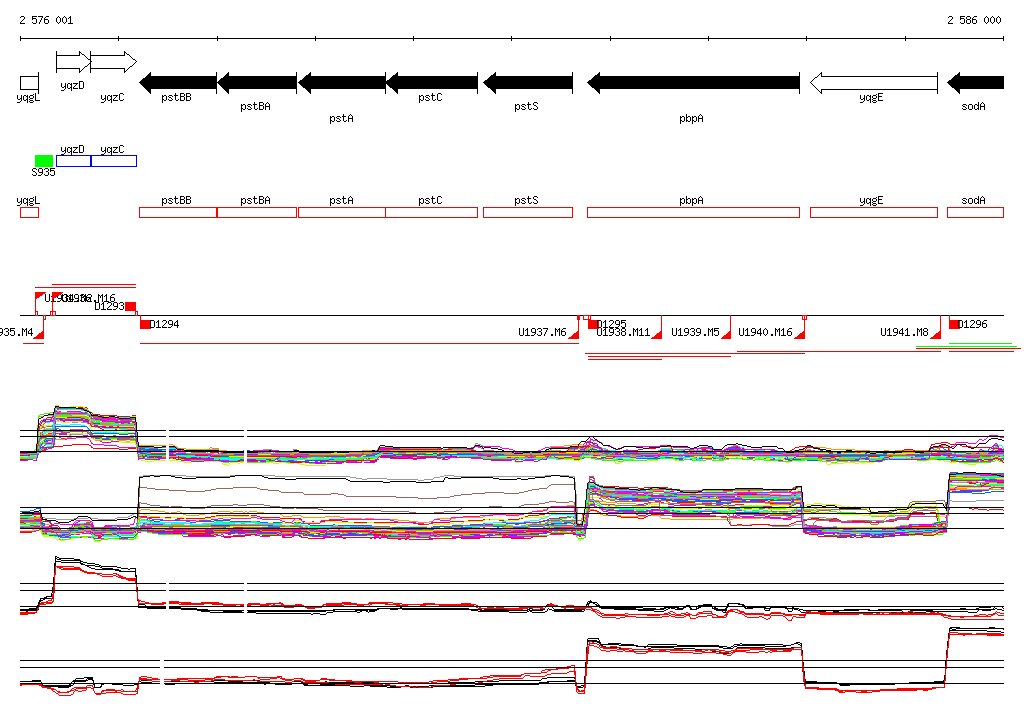The image size is (1024, 714).
Task: Click the start coordinate 2 576 001
Action: [46, 20]
